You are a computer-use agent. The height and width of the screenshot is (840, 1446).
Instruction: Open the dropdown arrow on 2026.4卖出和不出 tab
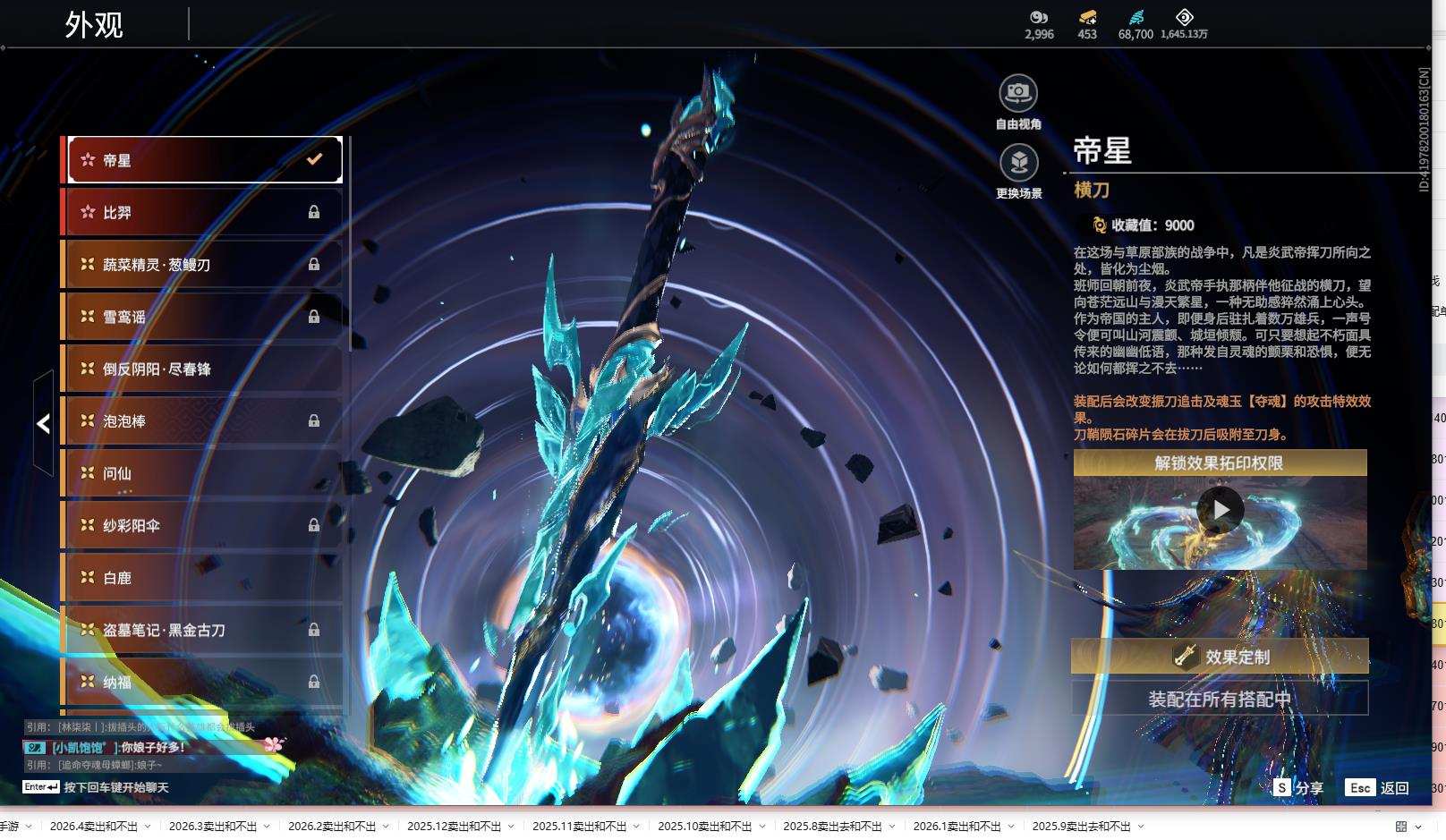148,827
